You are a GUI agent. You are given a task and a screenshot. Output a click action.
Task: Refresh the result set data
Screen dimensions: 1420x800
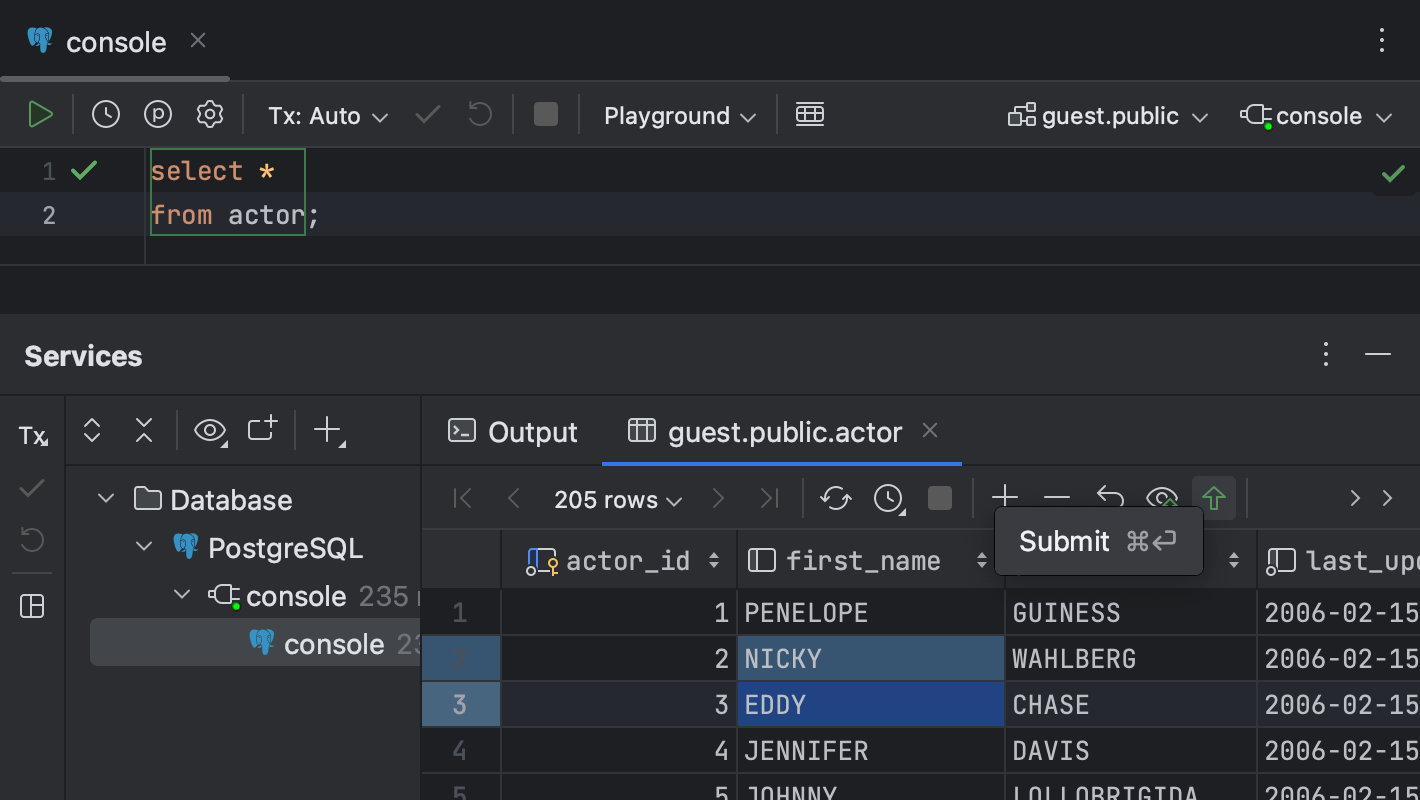point(836,497)
